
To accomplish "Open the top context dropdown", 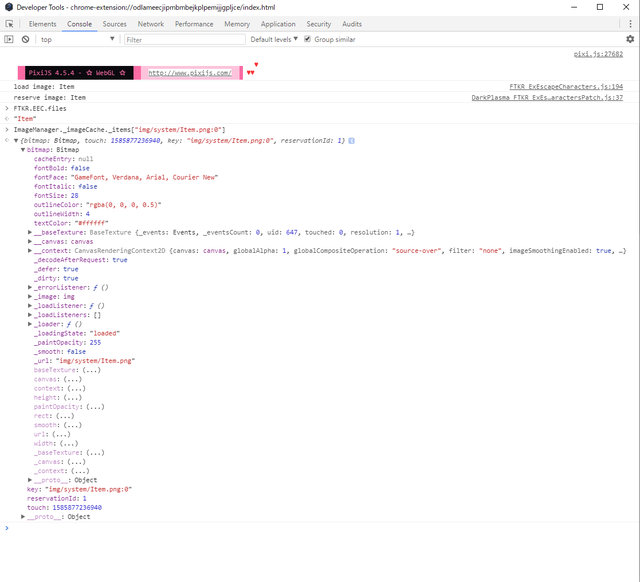I will click(x=77, y=40).
